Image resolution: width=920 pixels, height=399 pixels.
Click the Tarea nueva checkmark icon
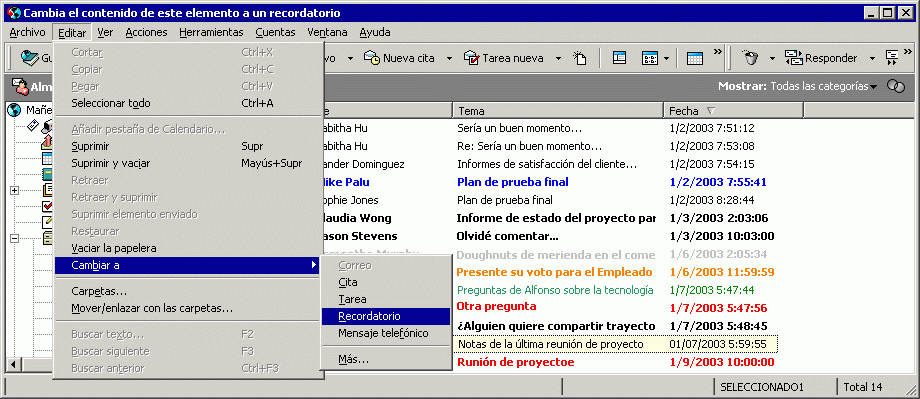point(471,58)
